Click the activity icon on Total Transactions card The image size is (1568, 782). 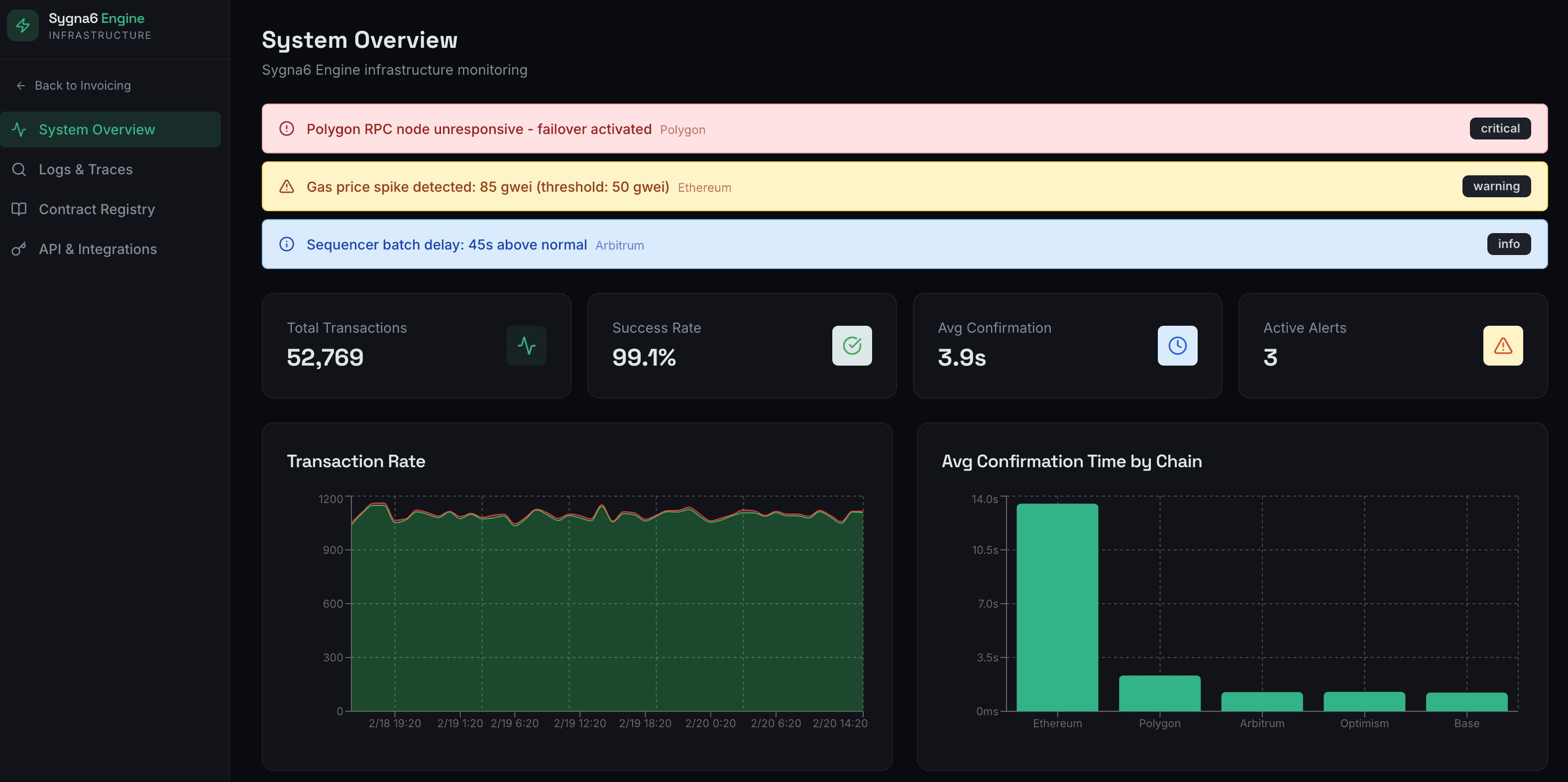(526, 345)
